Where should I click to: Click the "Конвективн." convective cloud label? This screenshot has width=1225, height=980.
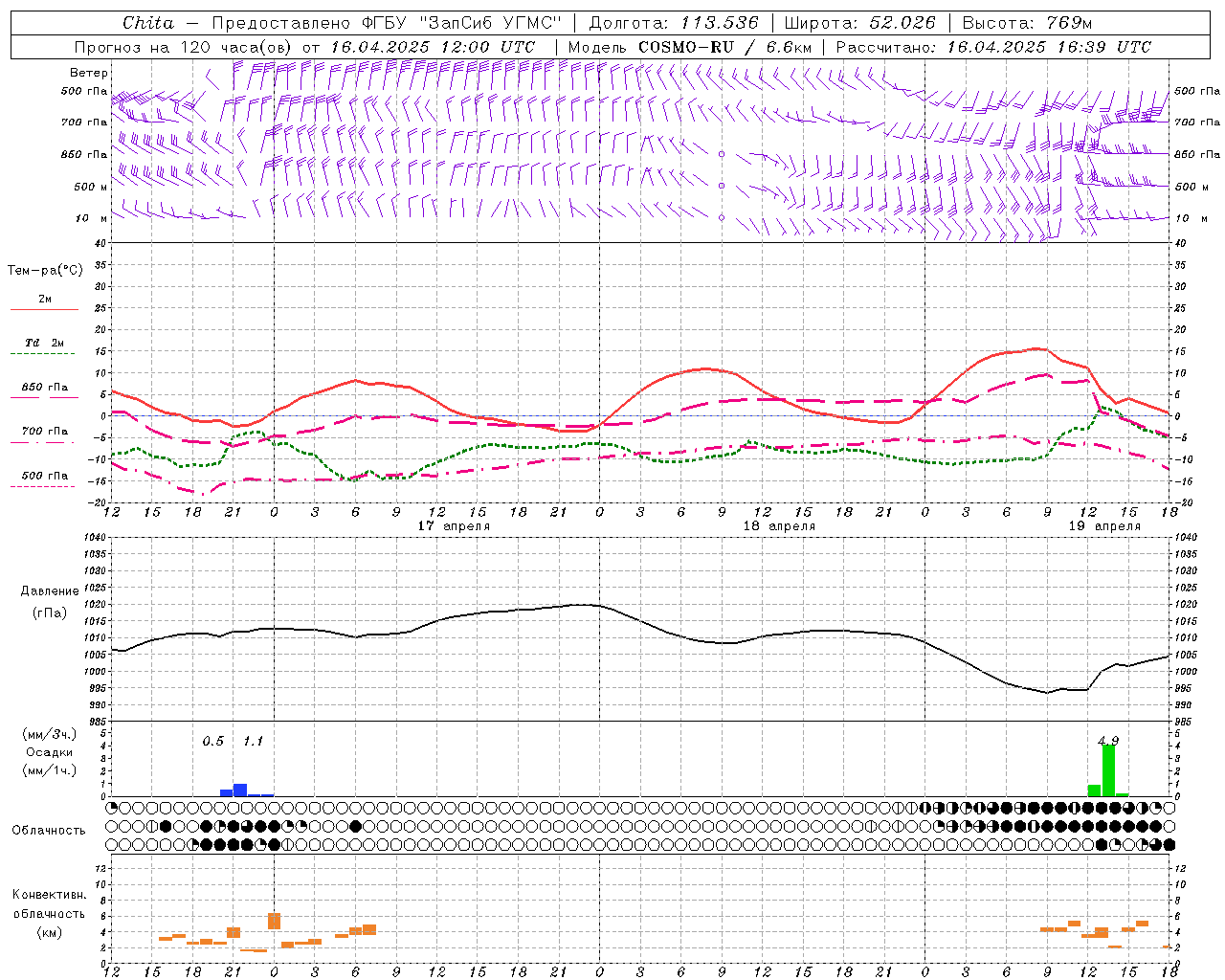click(x=50, y=895)
